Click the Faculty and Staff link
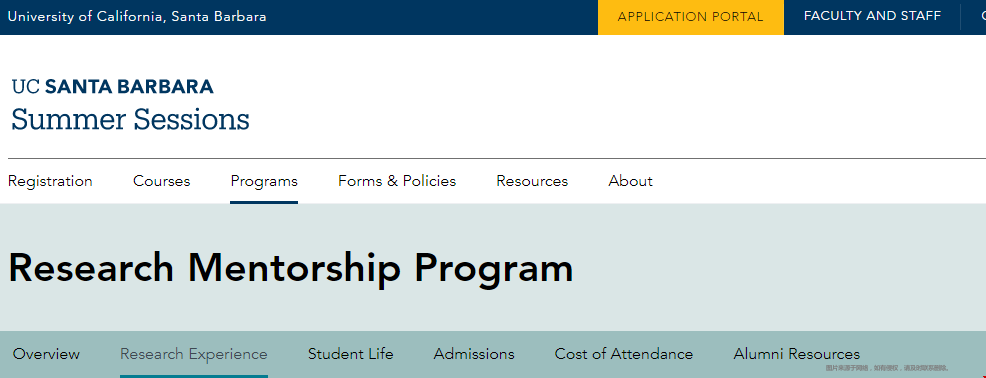Image resolution: width=986 pixels, height=378 pixels. [872, 16]
